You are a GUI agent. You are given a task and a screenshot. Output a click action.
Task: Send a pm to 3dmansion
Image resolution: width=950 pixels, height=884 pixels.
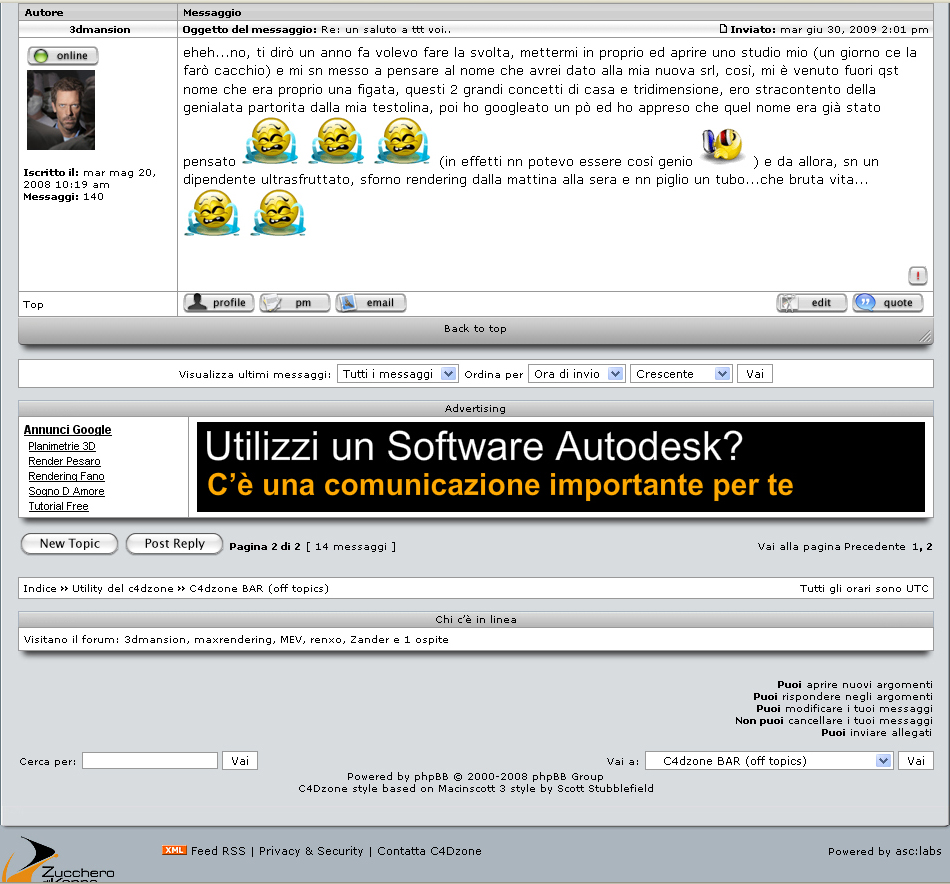click(x=295, y=302)
